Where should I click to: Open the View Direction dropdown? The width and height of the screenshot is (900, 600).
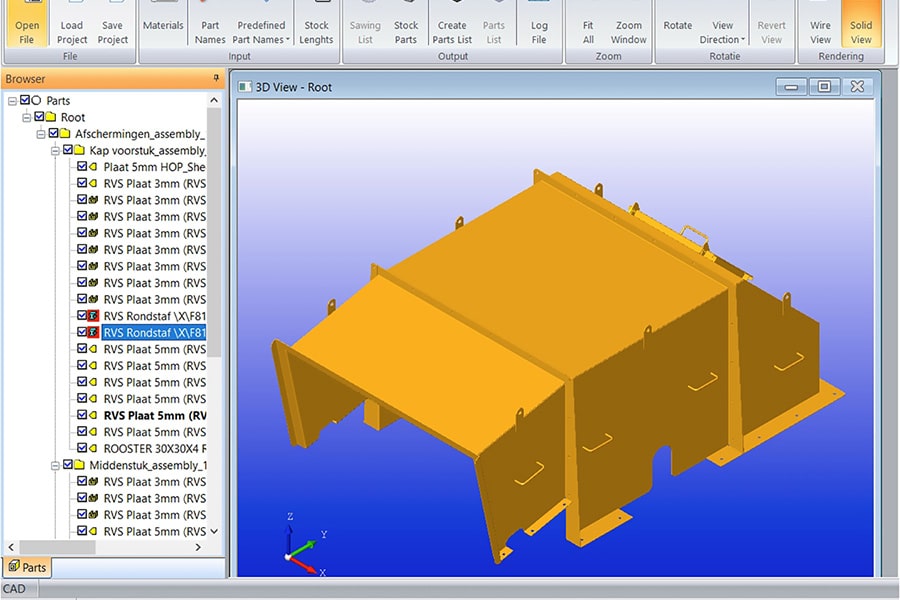722,23
